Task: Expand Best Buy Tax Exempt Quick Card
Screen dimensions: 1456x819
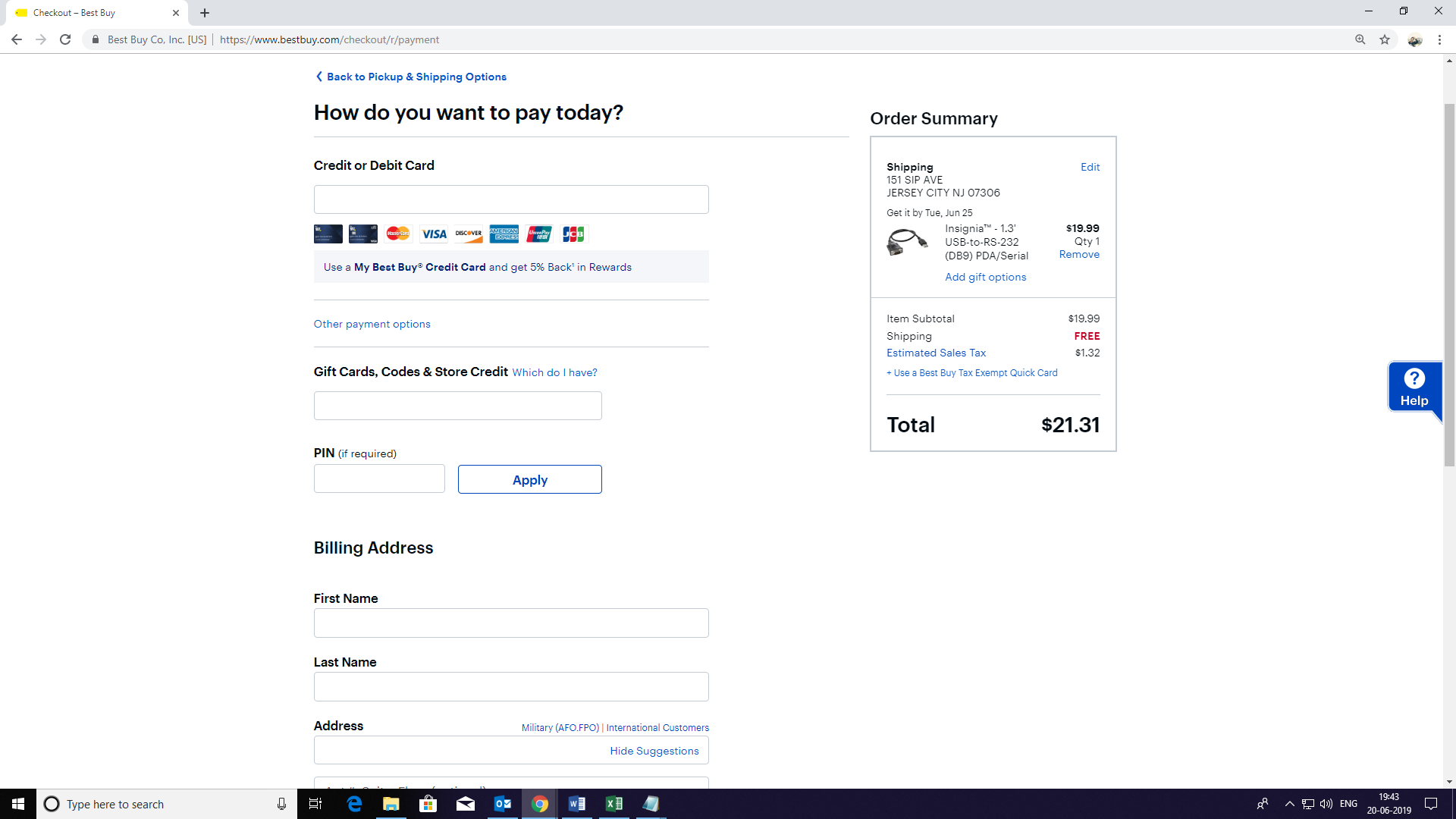Action: 971,373
